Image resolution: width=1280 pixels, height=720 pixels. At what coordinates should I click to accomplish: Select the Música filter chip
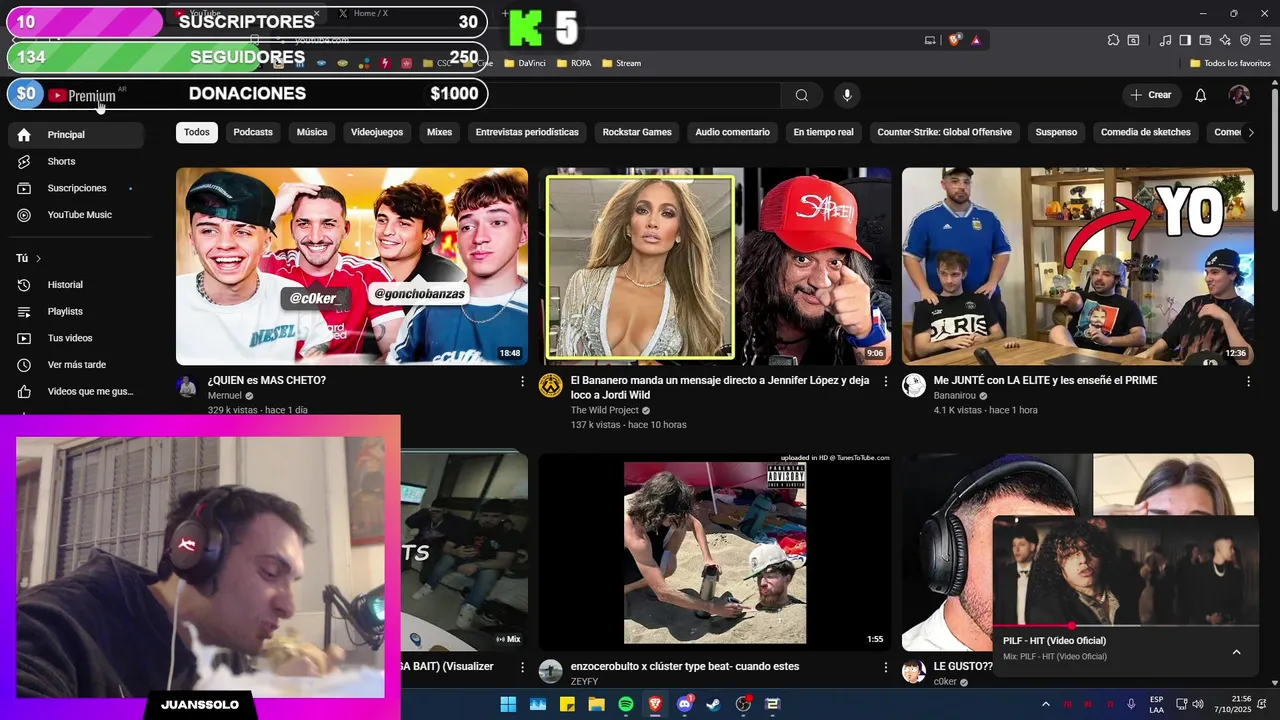(x=312, y=132)
